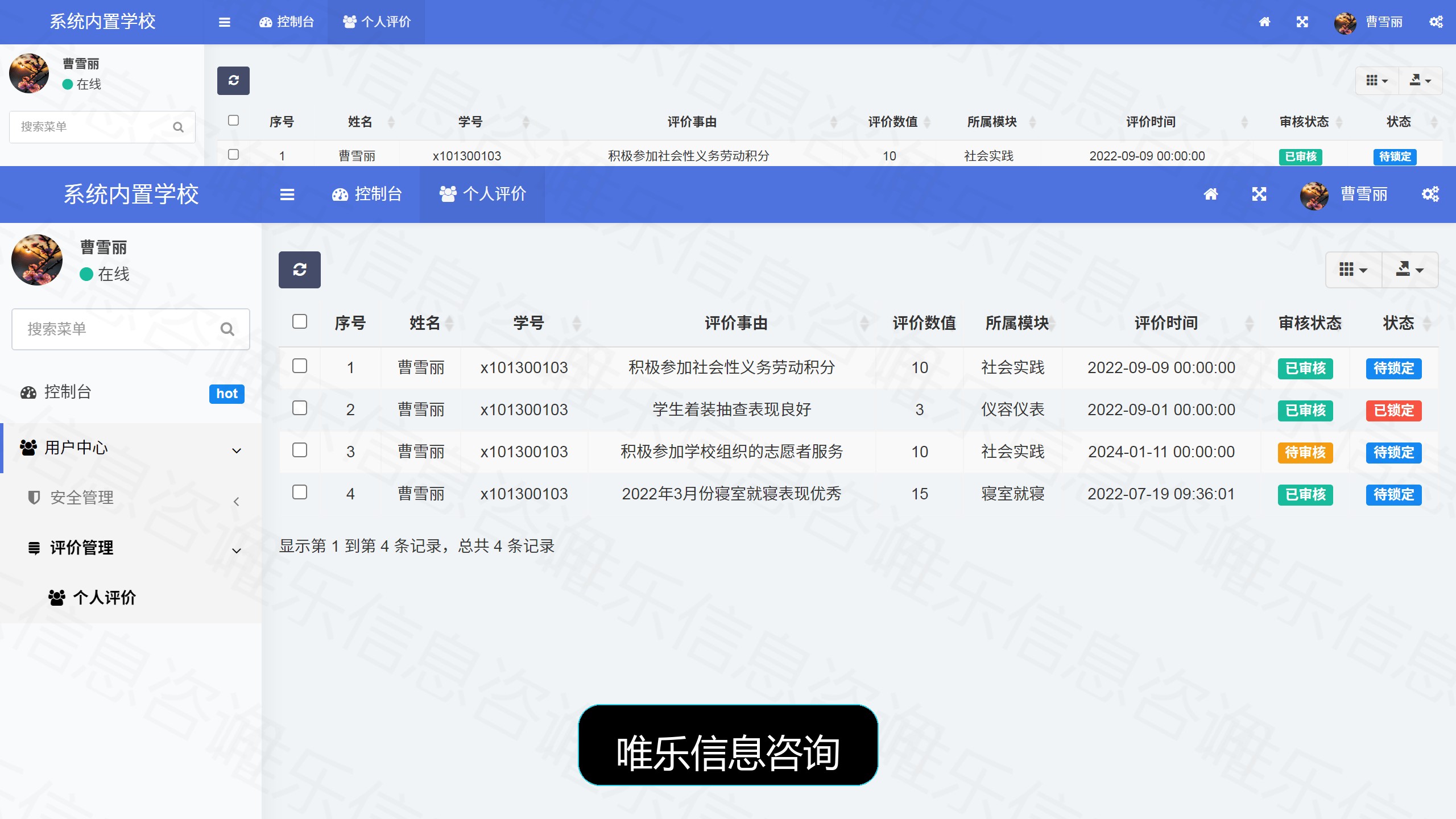Image resolution: width=1456 pixels, height=819 pixels.
Task: Open 个人评价 submenu item in sidebar
Action: point(131,598)
